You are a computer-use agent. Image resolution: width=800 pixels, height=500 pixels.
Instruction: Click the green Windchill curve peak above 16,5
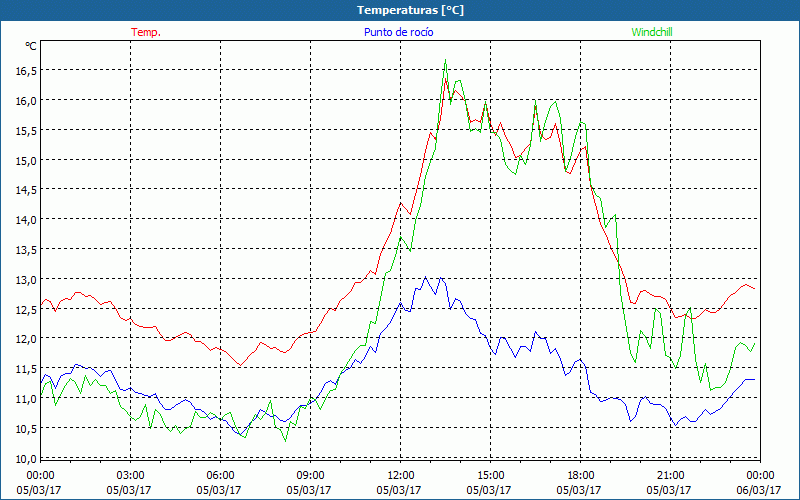(x=445, y=60)
